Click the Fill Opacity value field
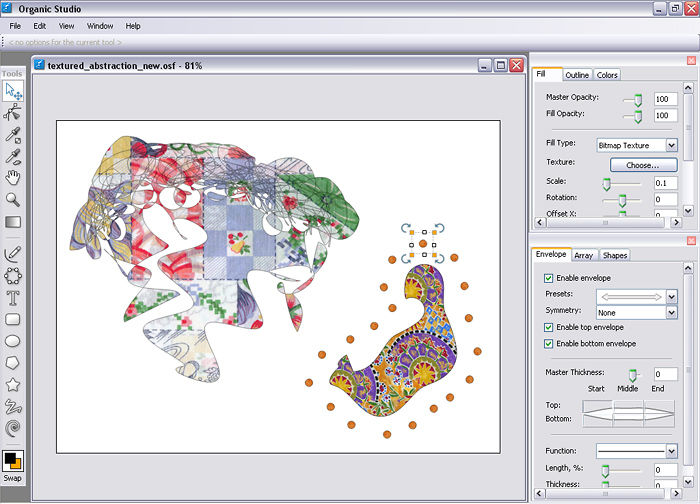 pos(665,115)
